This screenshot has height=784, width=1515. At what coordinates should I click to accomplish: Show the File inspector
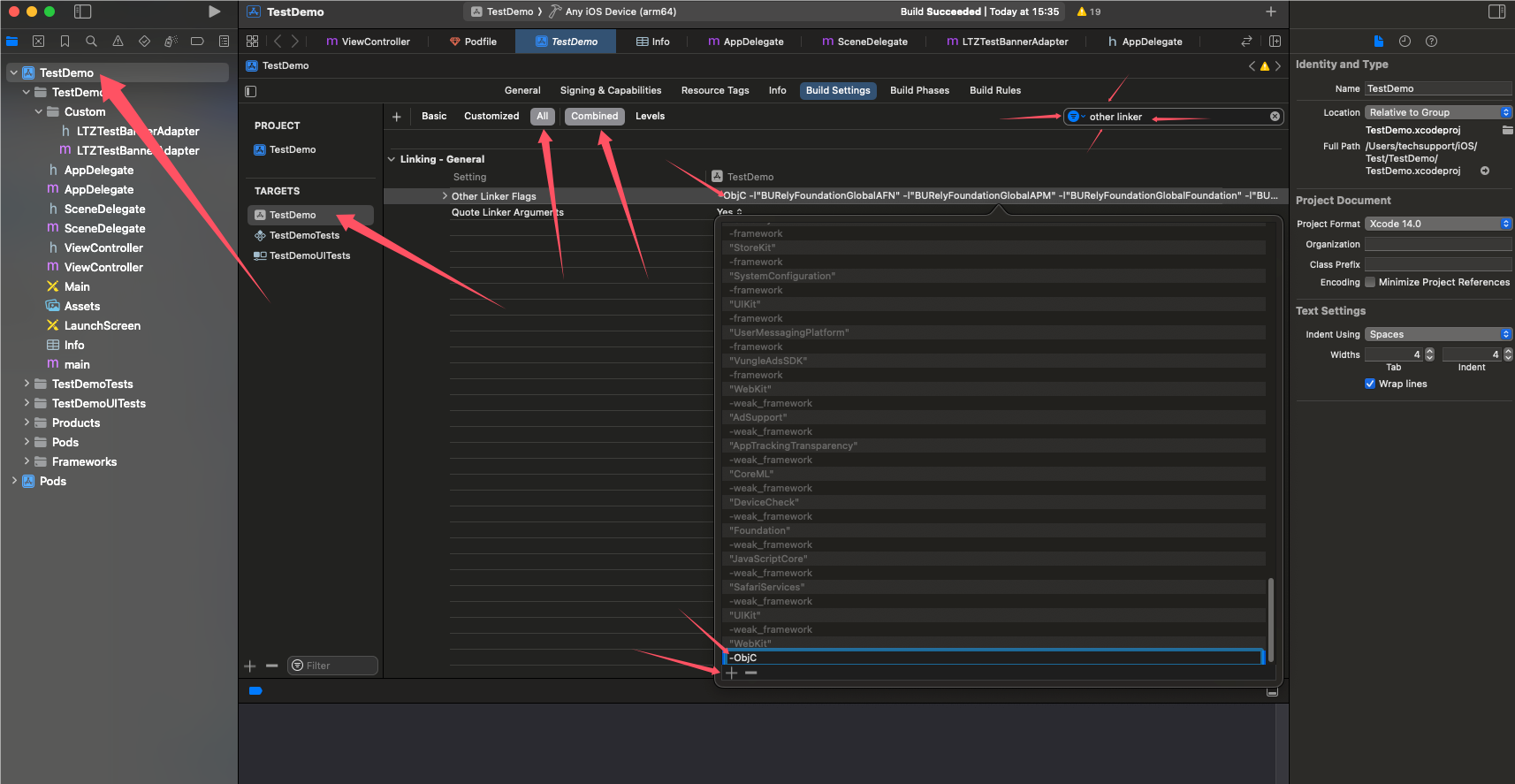coord(1378,41)
